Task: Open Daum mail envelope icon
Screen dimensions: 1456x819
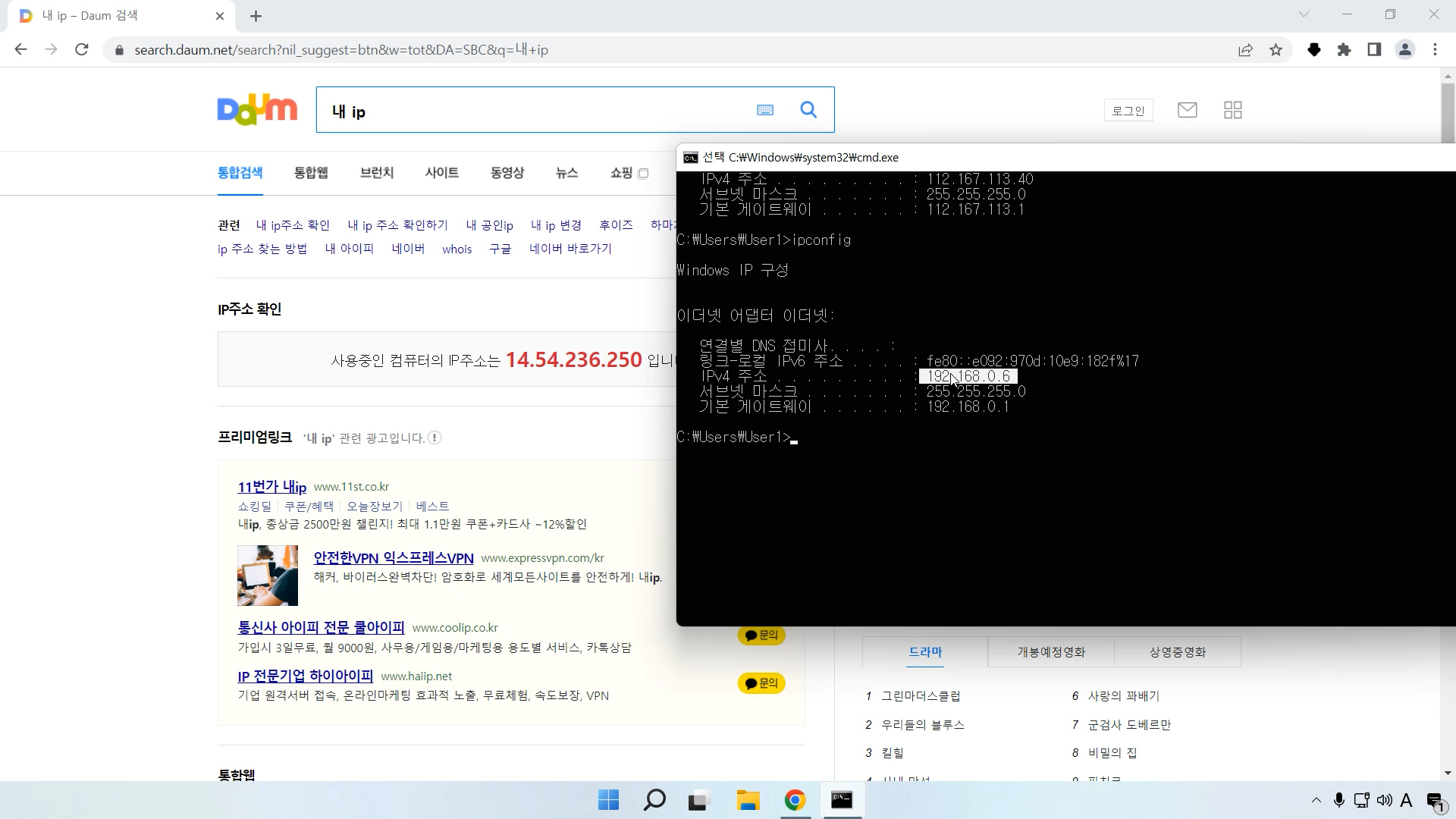Action: coord(1188,110)
